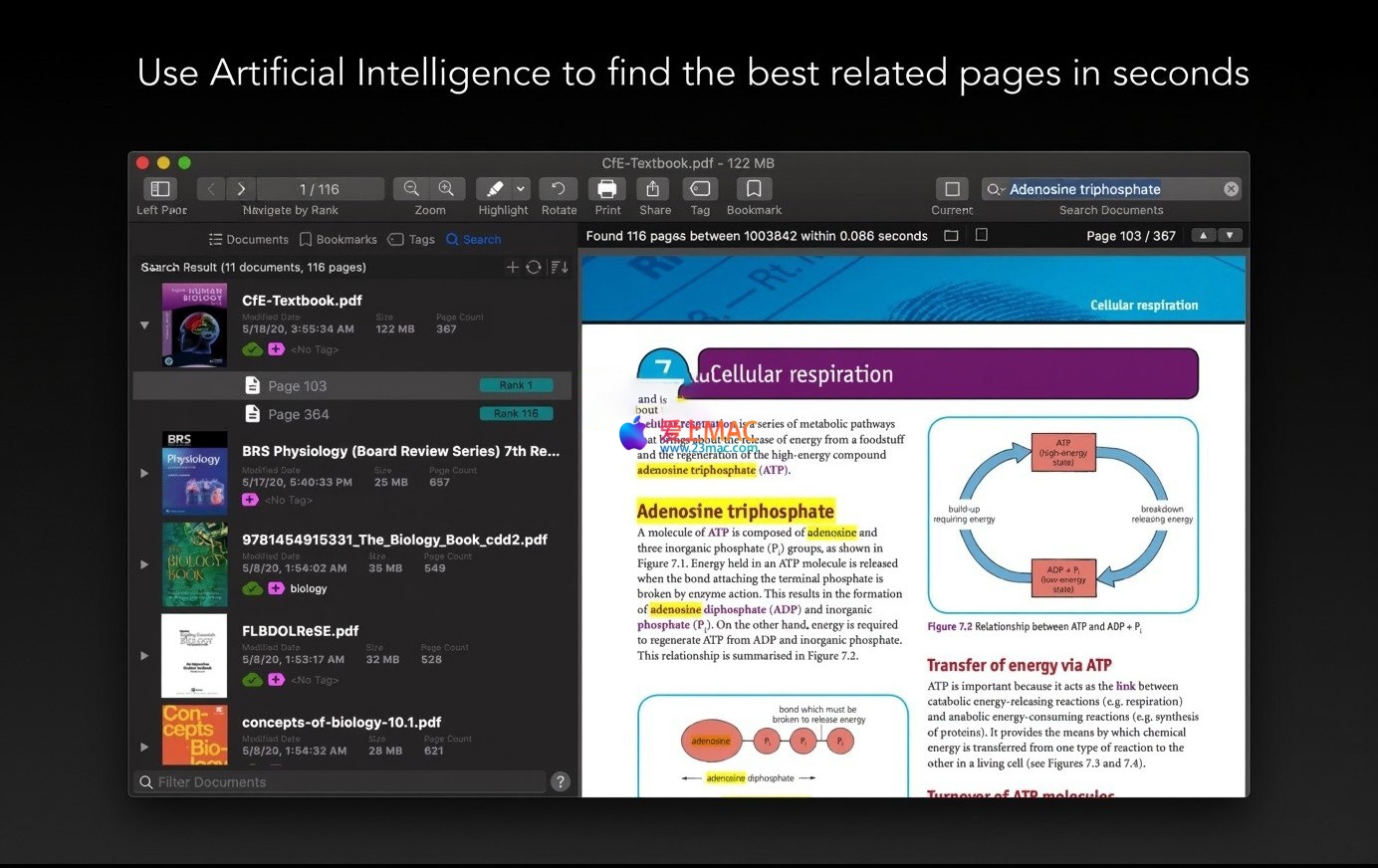Clear the search field text
Image resolution: width=1378 pixels, height=868 pixels.
tap(1232, 189)
